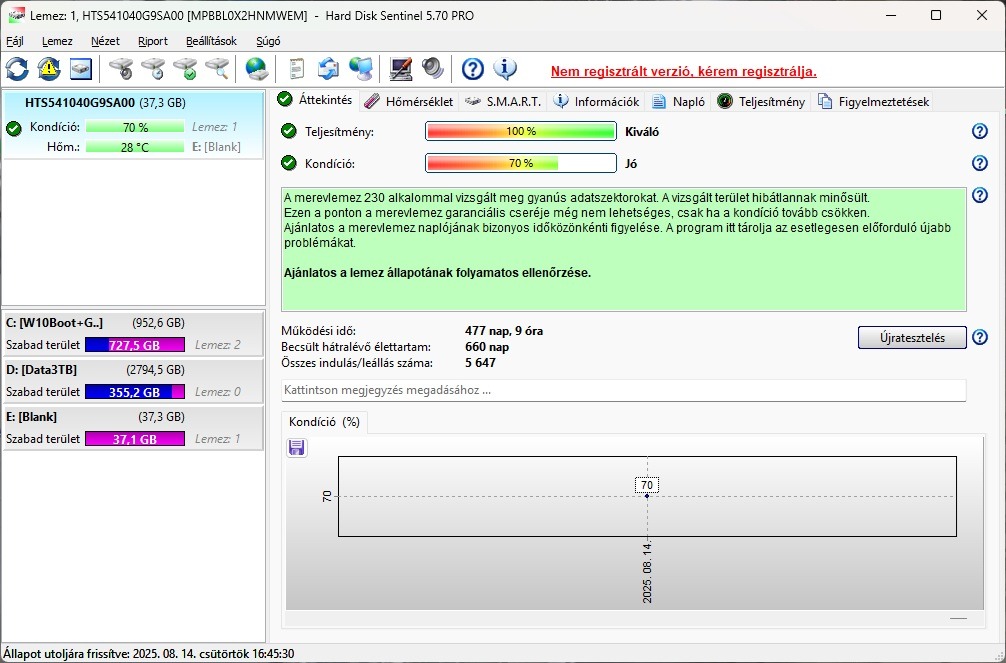Switch to the Áttekintés tab

click(316, 100)
